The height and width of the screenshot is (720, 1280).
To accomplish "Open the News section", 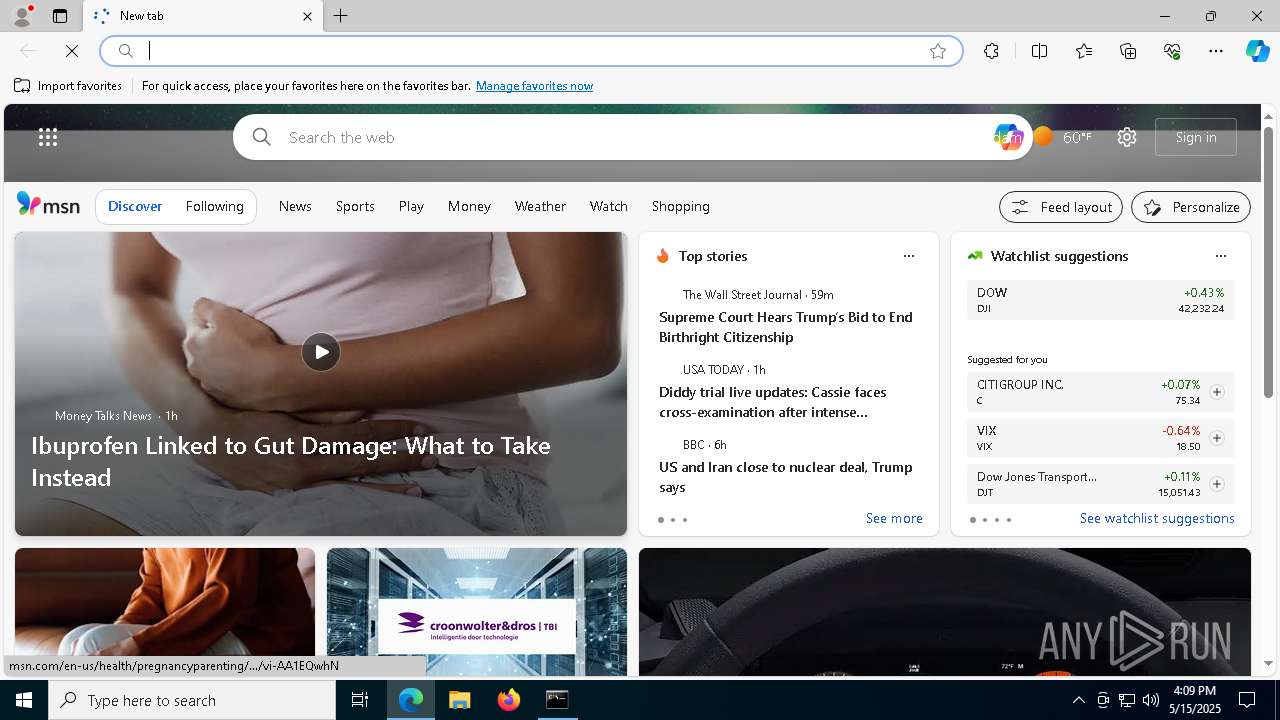I will [295, 206].
